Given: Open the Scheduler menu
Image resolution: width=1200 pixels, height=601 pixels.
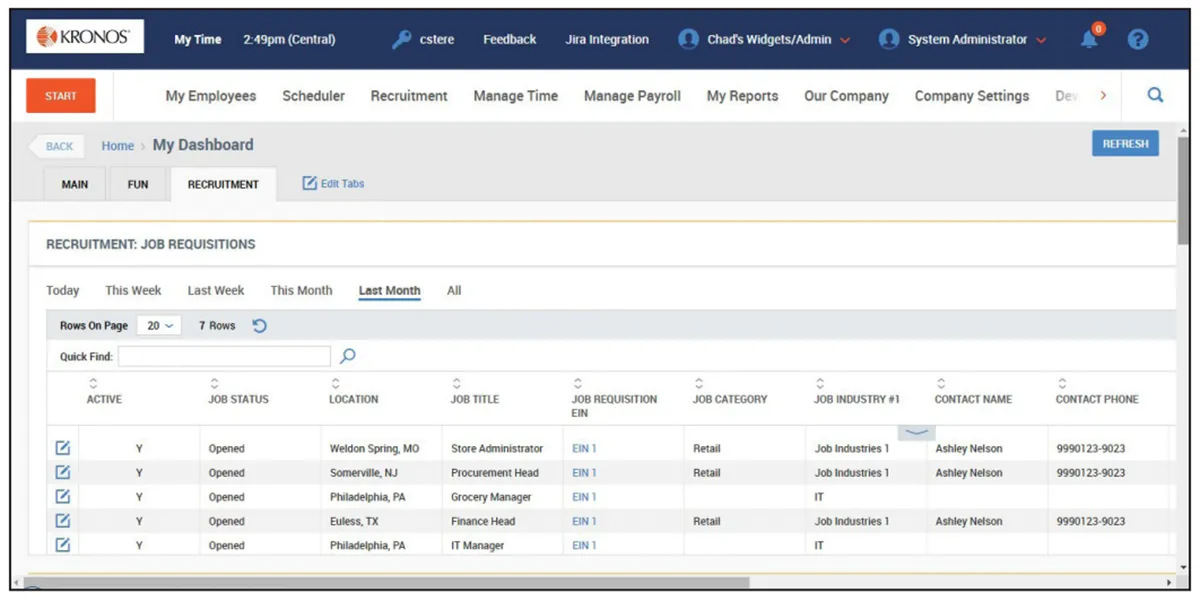Looking at the screenshot, I should pyautogui.click(x=314, y=96).
